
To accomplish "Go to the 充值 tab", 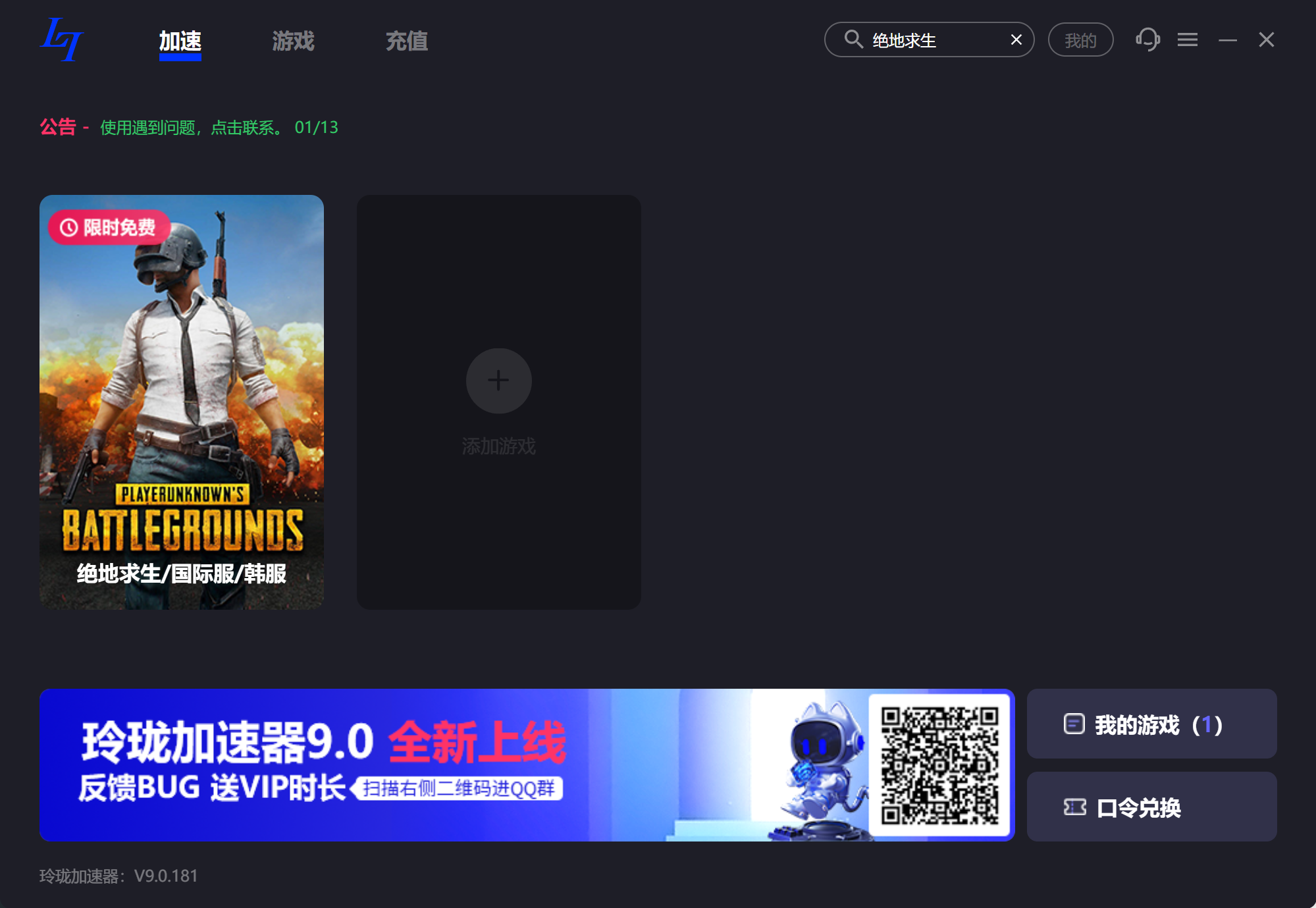I will pos(406,41).
